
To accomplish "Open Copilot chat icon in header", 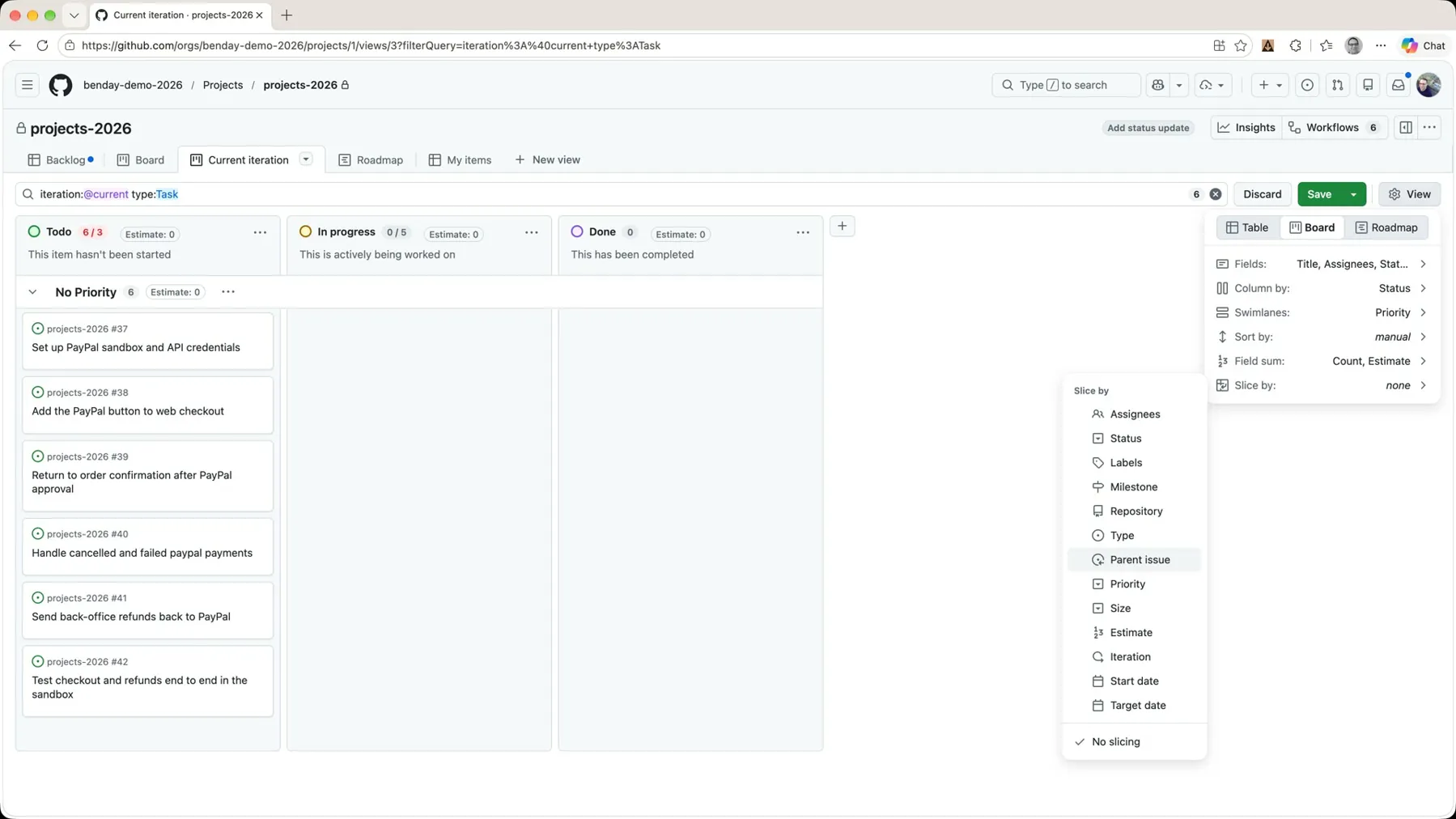I will point(1158,85).
